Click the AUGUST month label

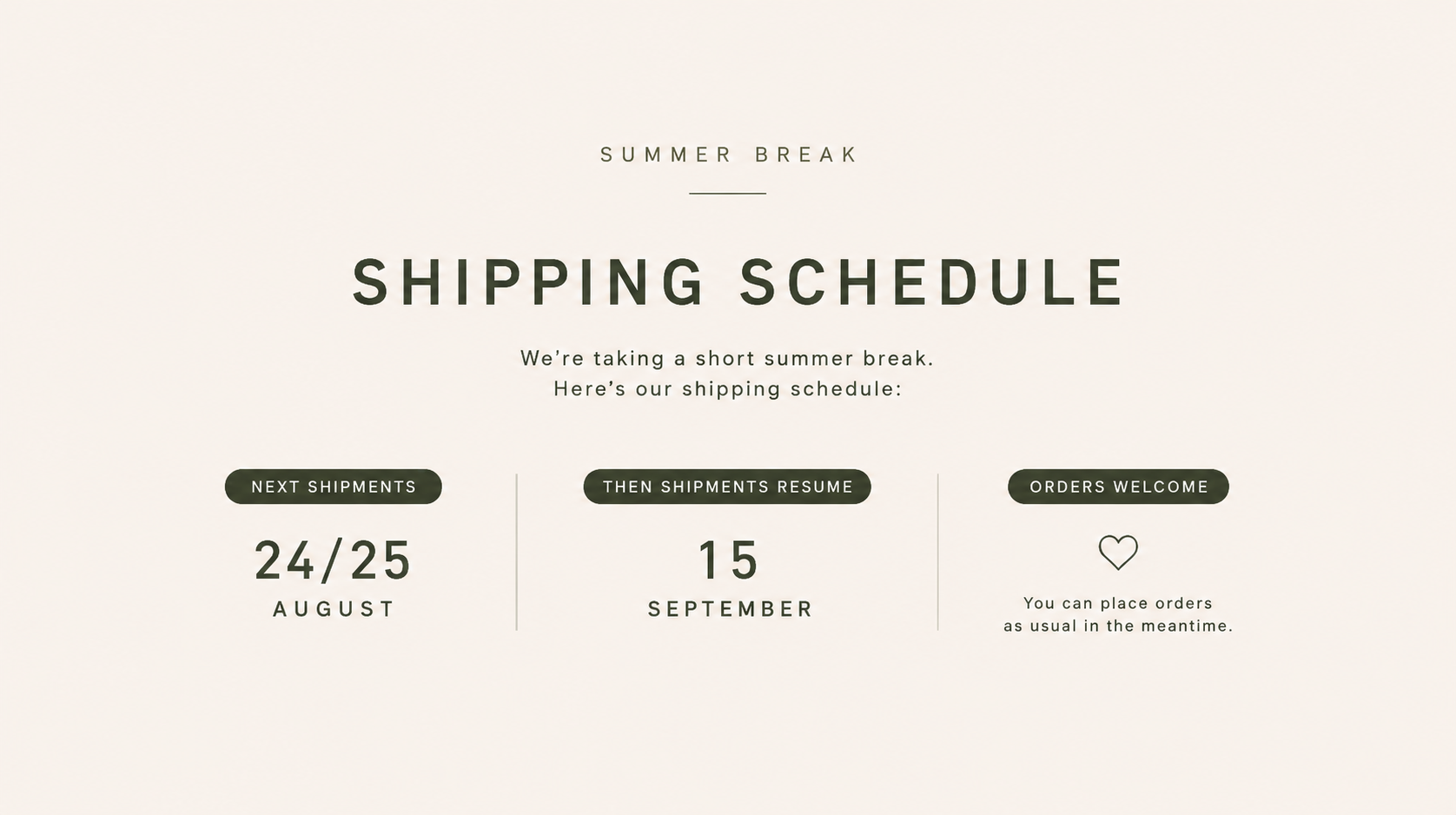point(334,609)
